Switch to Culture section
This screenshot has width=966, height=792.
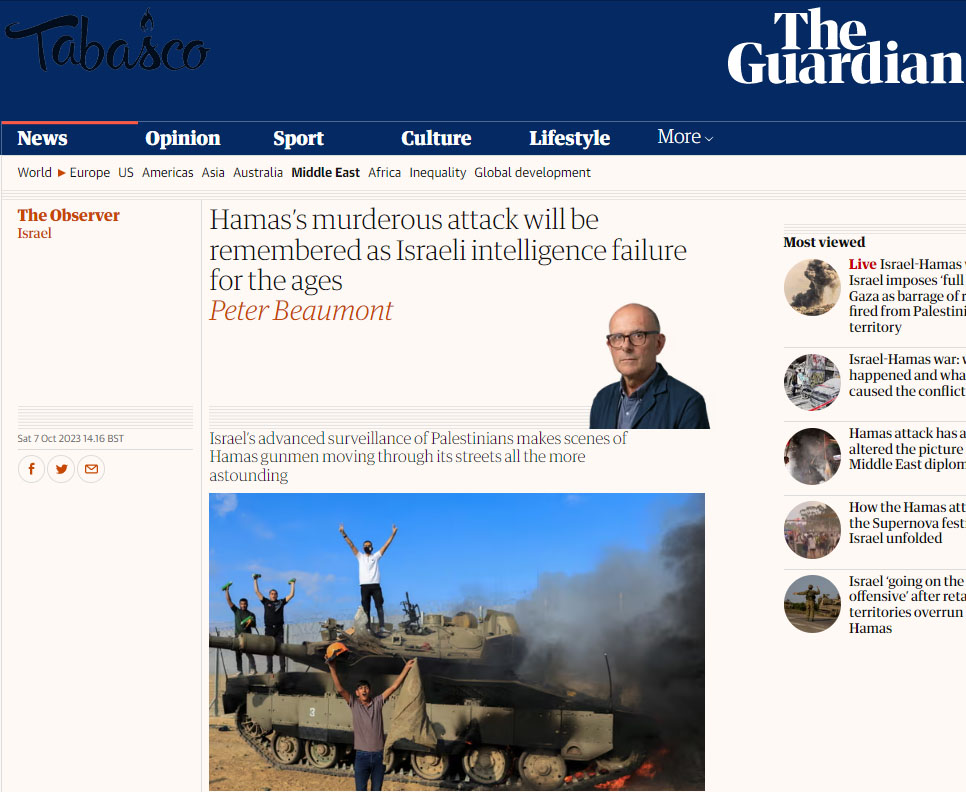[x=436, y=138]
